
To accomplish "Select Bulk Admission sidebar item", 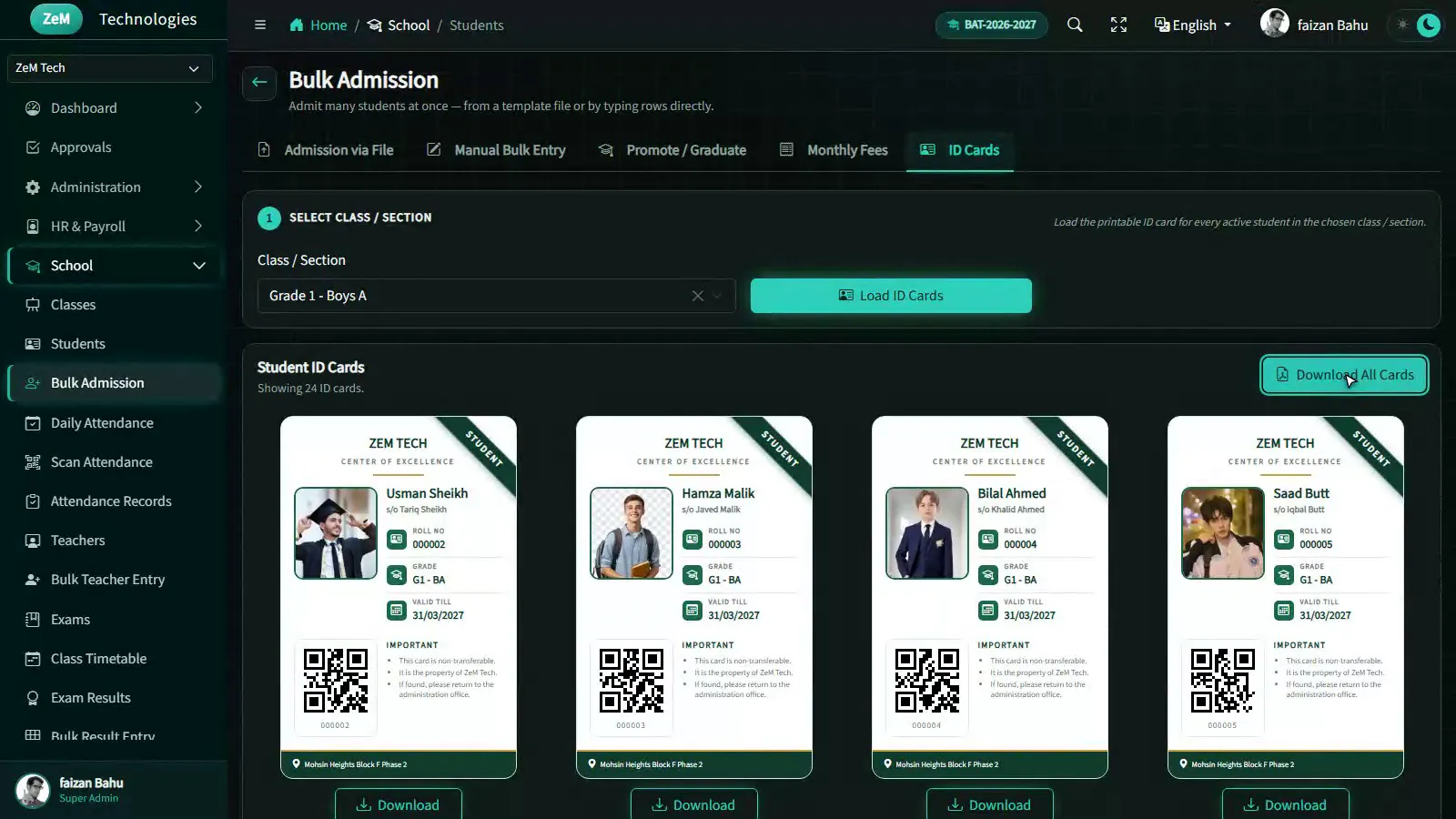I will pos(114,383).
